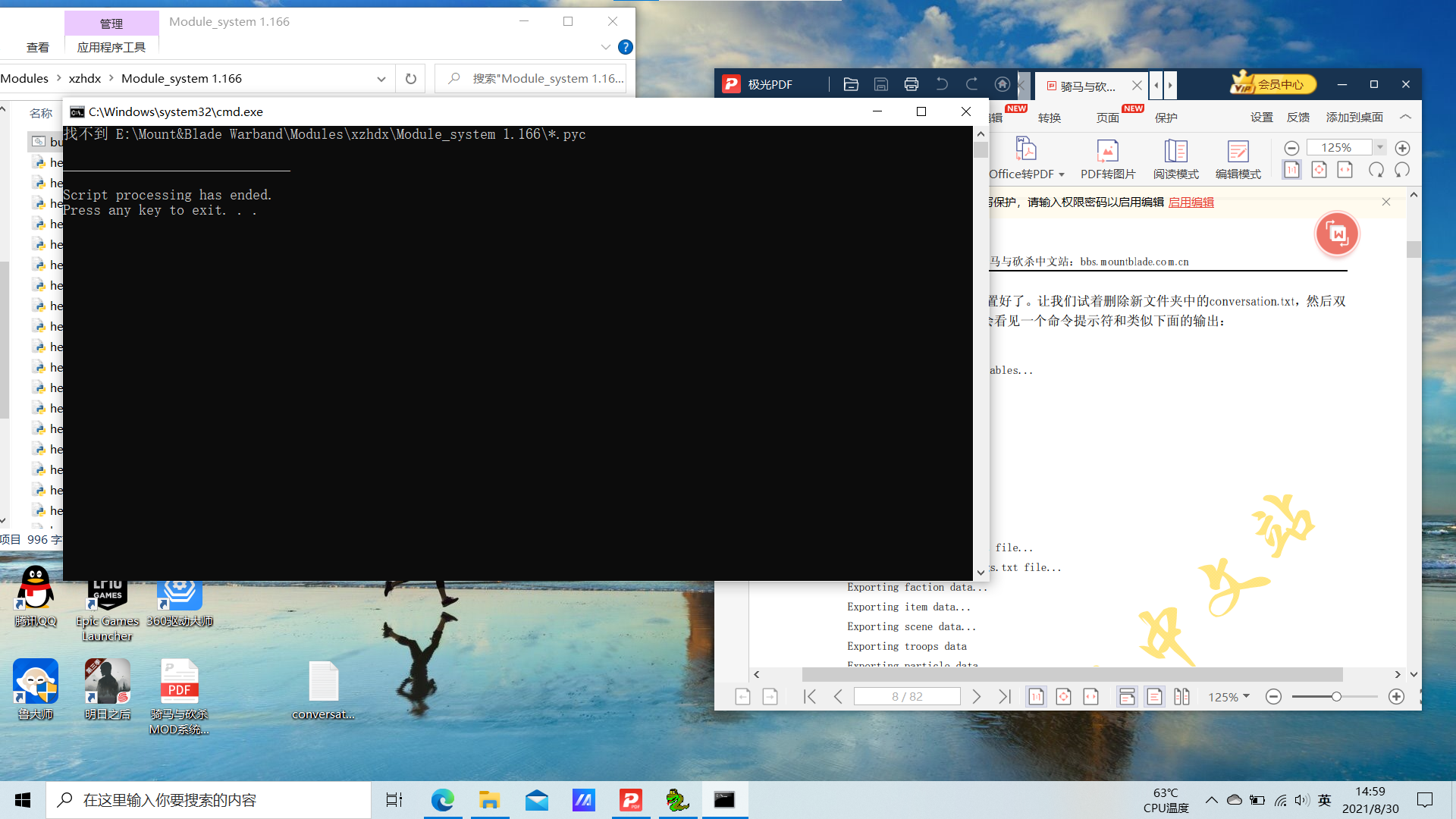Viewport: 1456px width, 819px height.
Task: Toggle actual size in bottom bar
Action: point(1037,696)
